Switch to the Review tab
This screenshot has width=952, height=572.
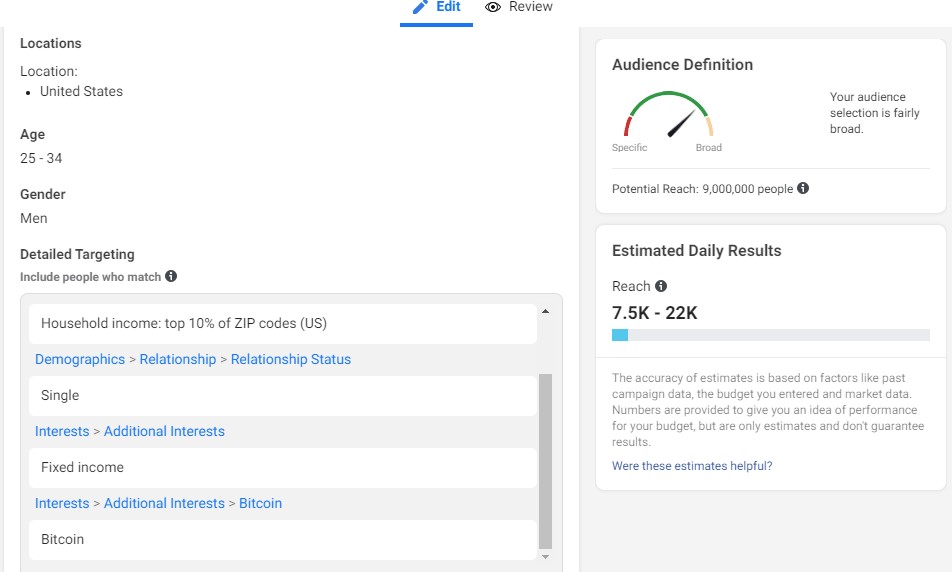point(530,7)
